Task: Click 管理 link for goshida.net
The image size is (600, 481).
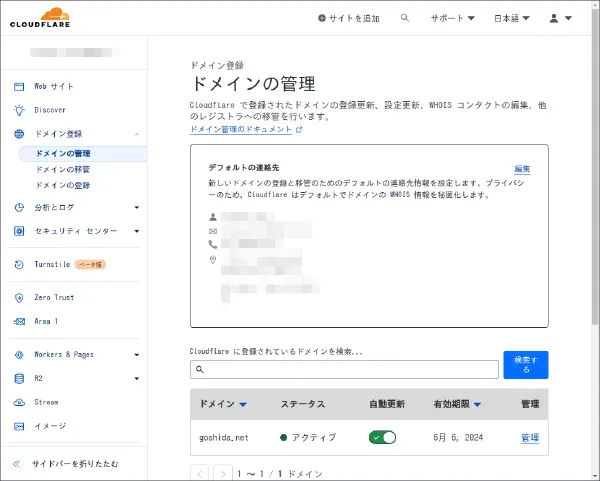Action: 530,437
